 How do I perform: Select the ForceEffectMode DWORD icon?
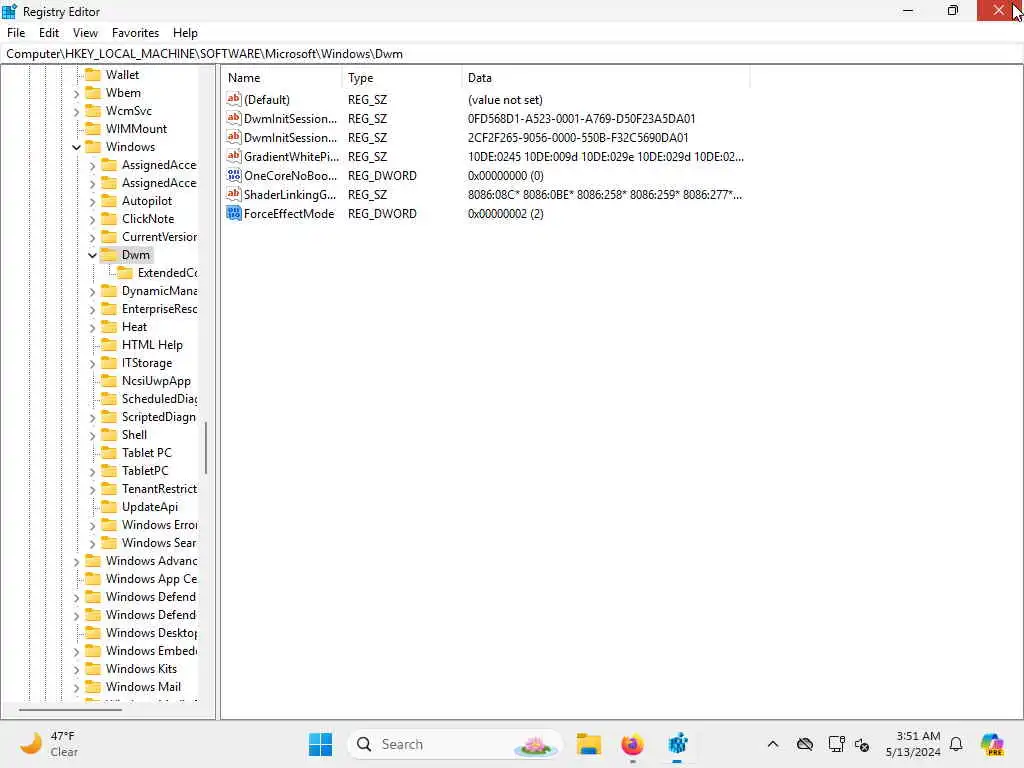click(x=234, y=214)
